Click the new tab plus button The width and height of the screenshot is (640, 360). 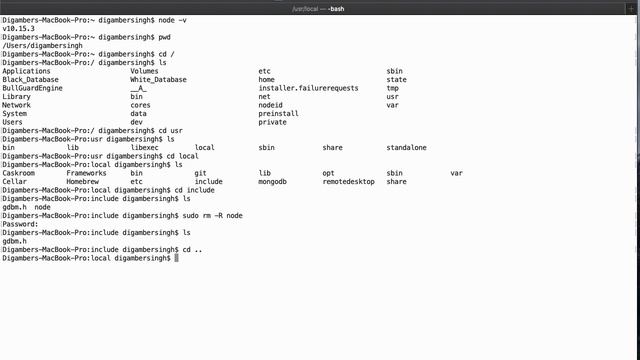(x=631, y=9)
